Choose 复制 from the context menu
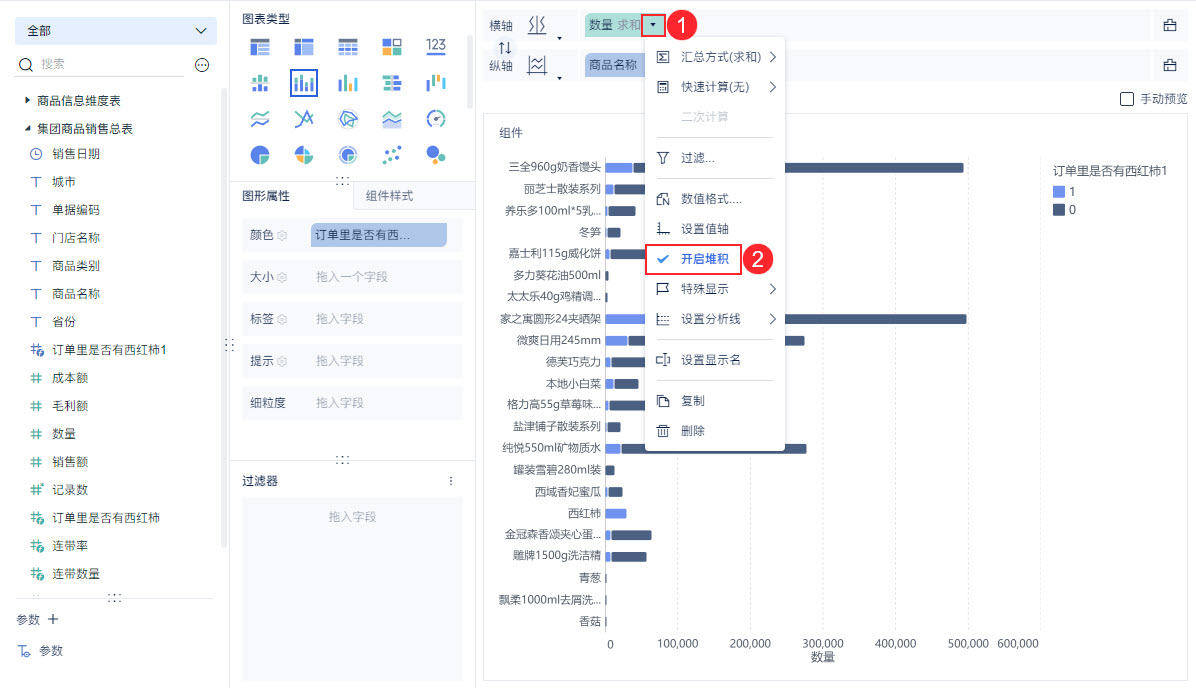This screenshot has width=1196, height=688. point(715,401)
